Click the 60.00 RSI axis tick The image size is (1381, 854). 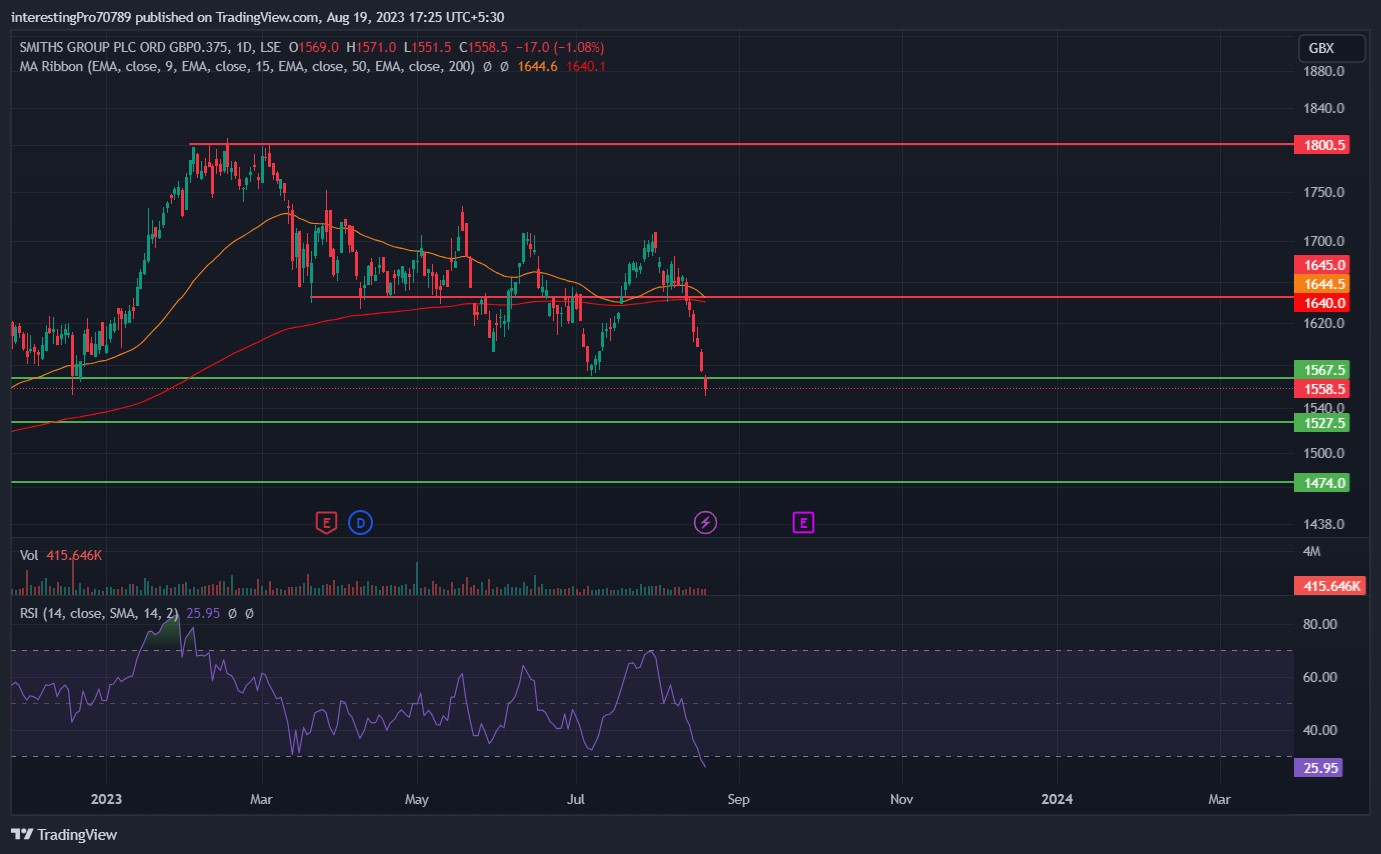[1321, 677]
